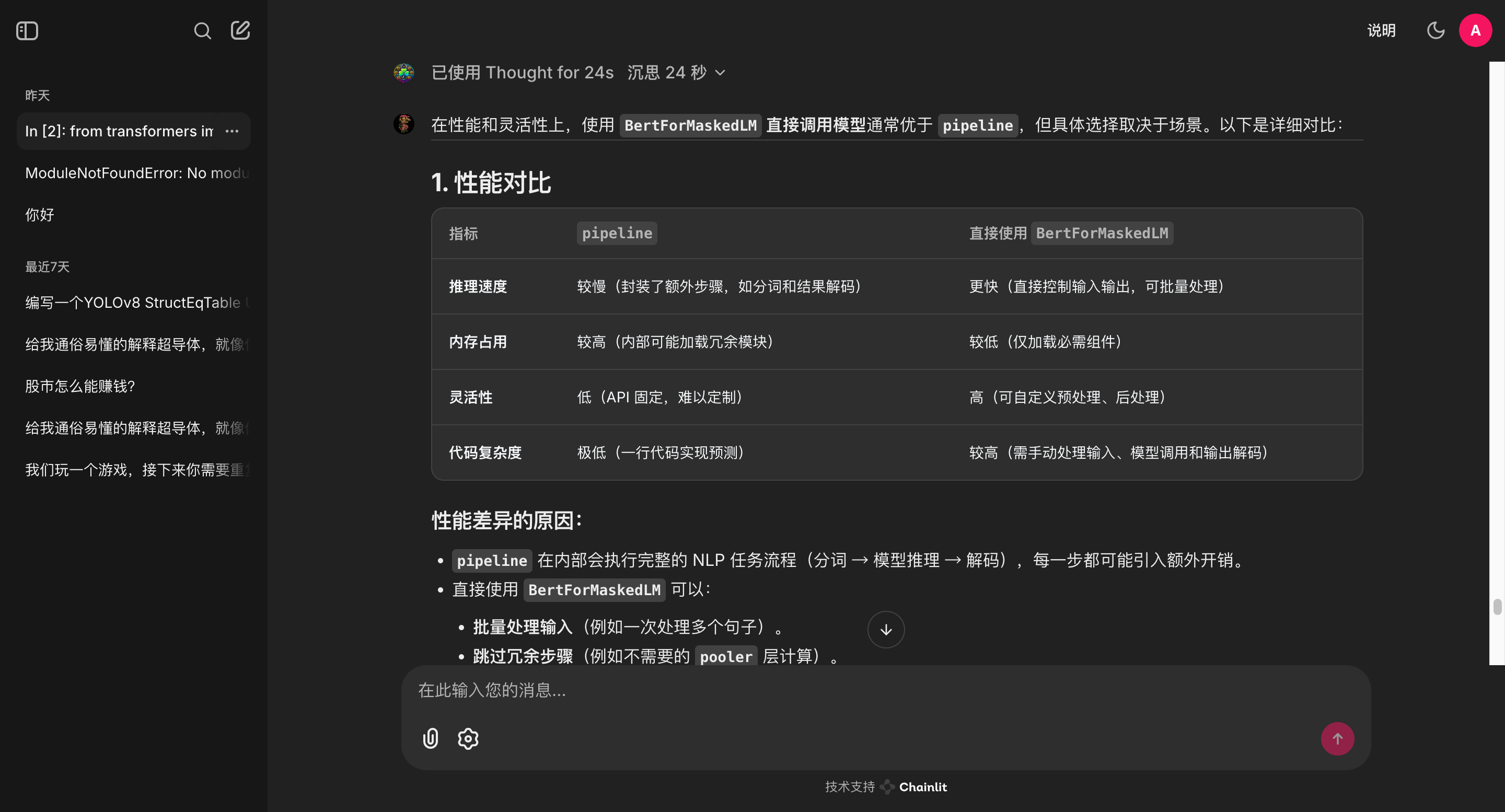The height and width of the screenshot is (812, 1505).
Task: Toggle dark mode moon icon
Action: (x=1435, y=30)
